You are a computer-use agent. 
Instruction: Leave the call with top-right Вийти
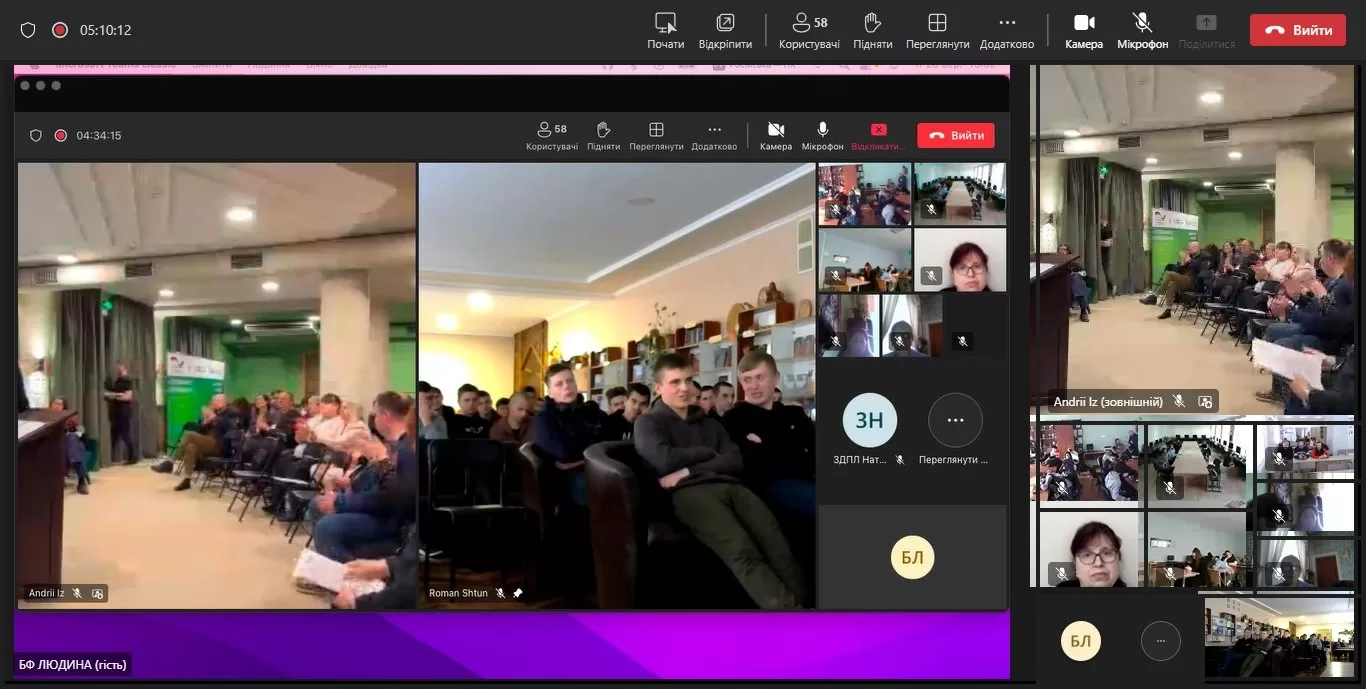pos(1297,30)
